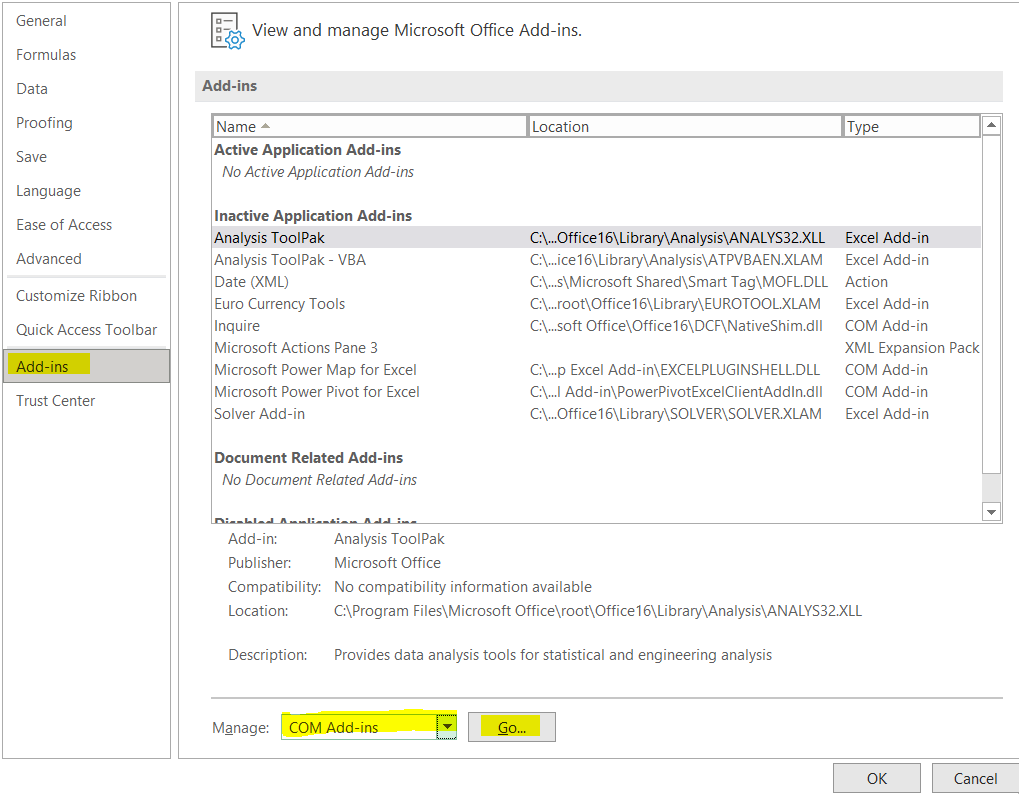The image size is (1019, 794).
Task: Click the ANALYS32.XLL location cell
Action: click(x=677, y=238)
